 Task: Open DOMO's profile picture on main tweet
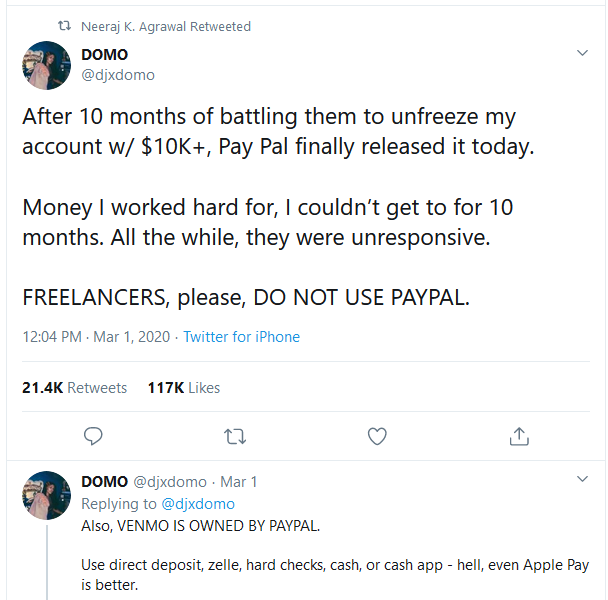46,66
